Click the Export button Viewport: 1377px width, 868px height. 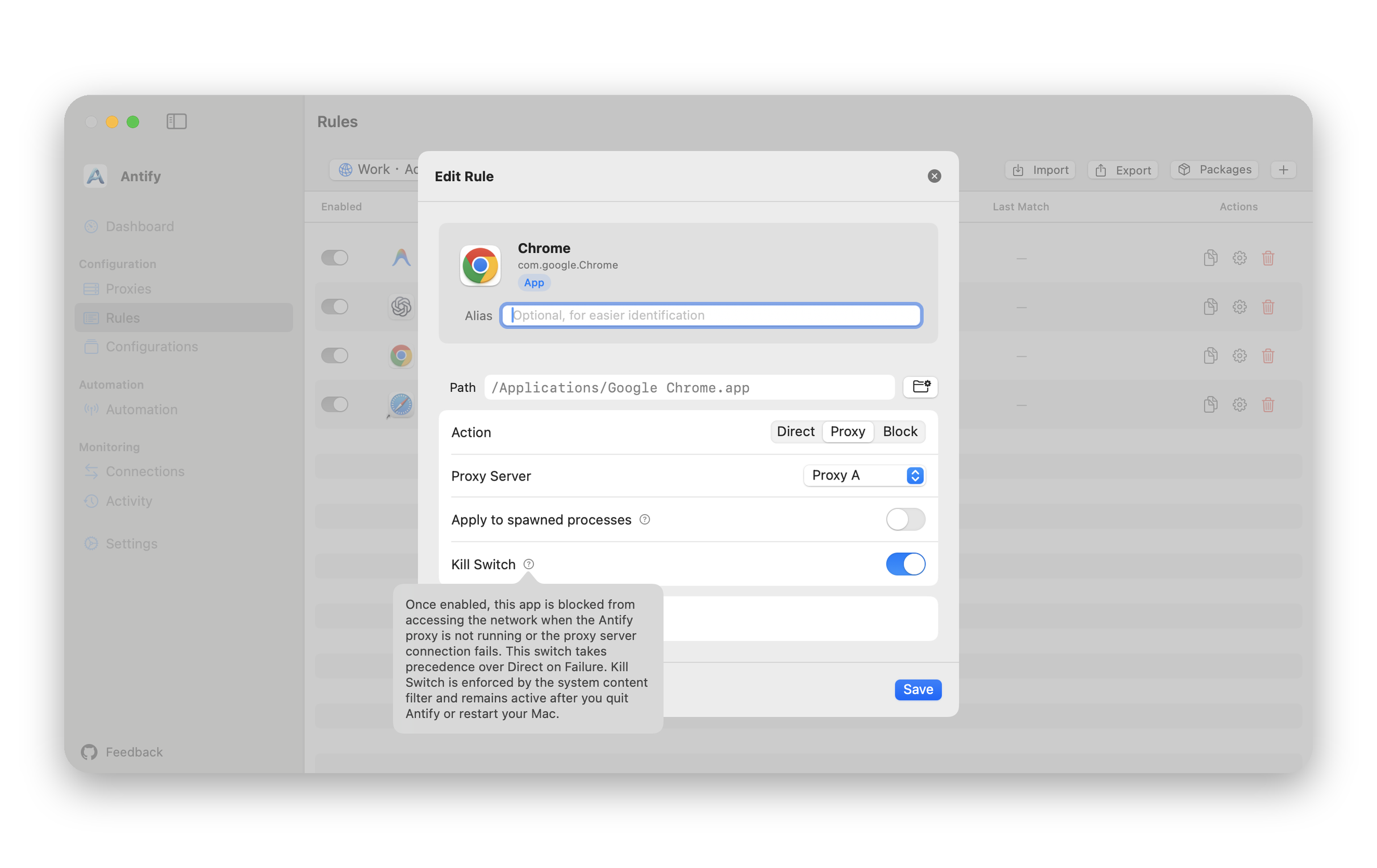coord(1122,170)
